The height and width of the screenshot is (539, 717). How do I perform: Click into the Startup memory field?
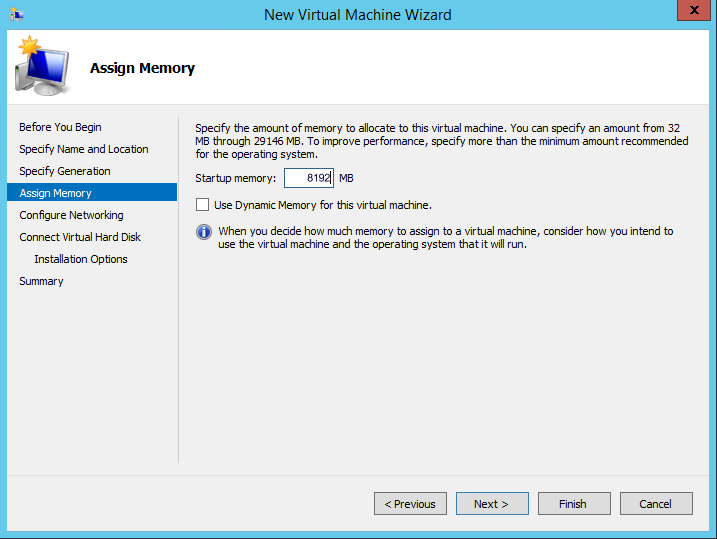(308, 178)
